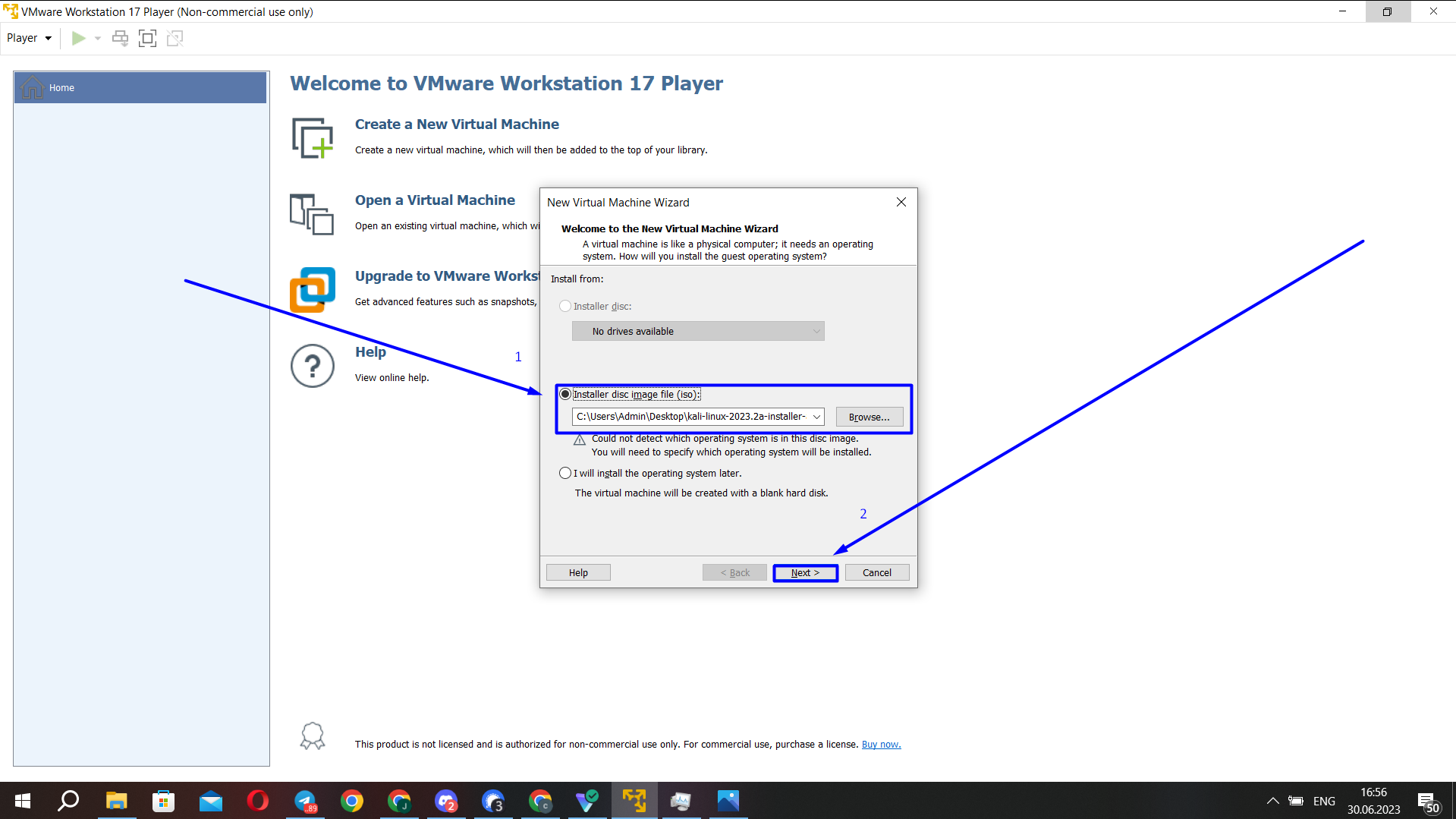Cancel the New Virtual Machine Wizard

pos(877,572)
